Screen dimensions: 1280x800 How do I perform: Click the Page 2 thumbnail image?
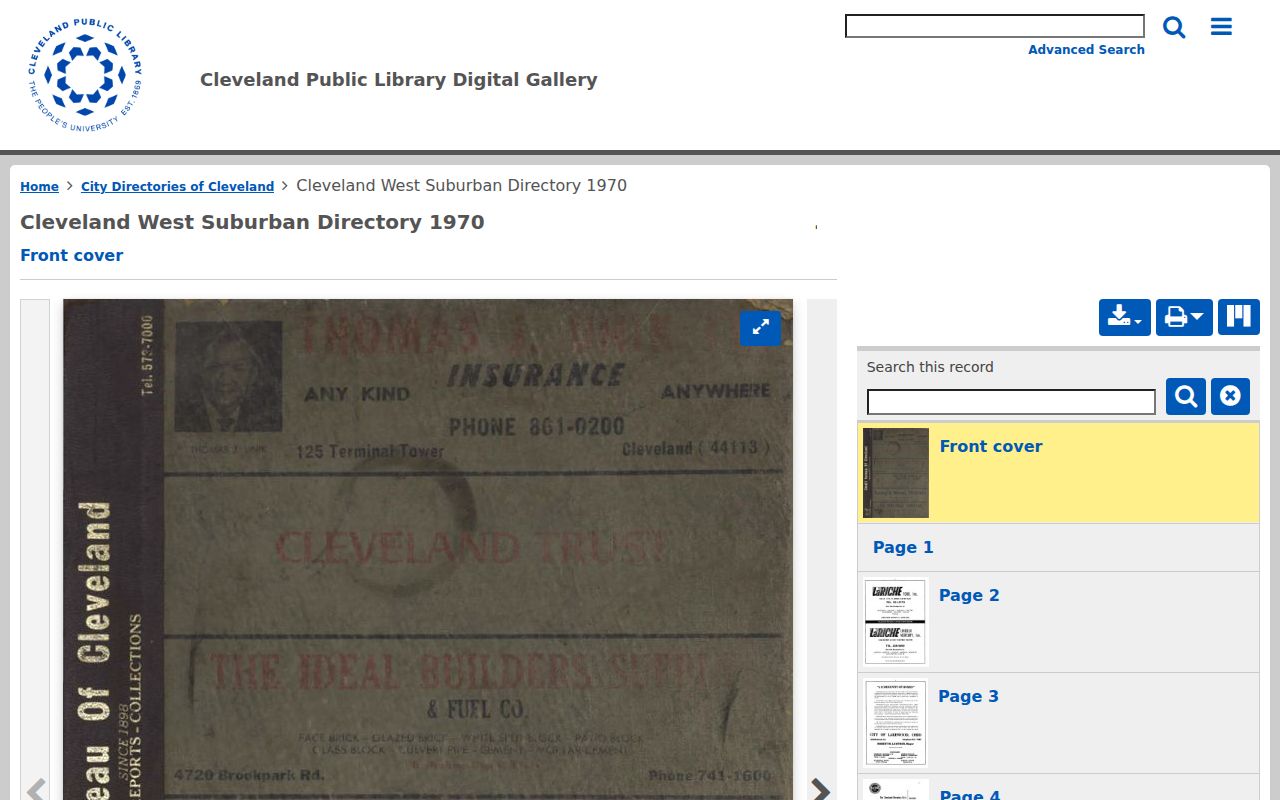click(x=896, y=622)
